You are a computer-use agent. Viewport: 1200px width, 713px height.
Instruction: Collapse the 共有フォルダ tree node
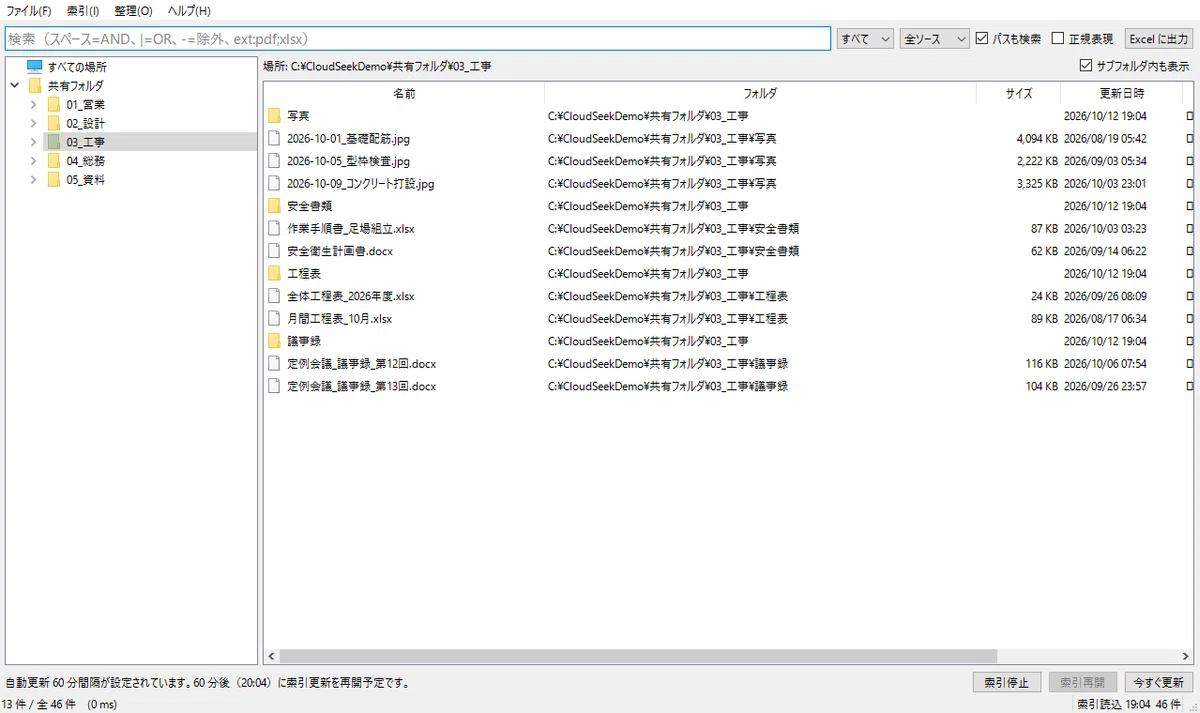click(x=15, y=86)
